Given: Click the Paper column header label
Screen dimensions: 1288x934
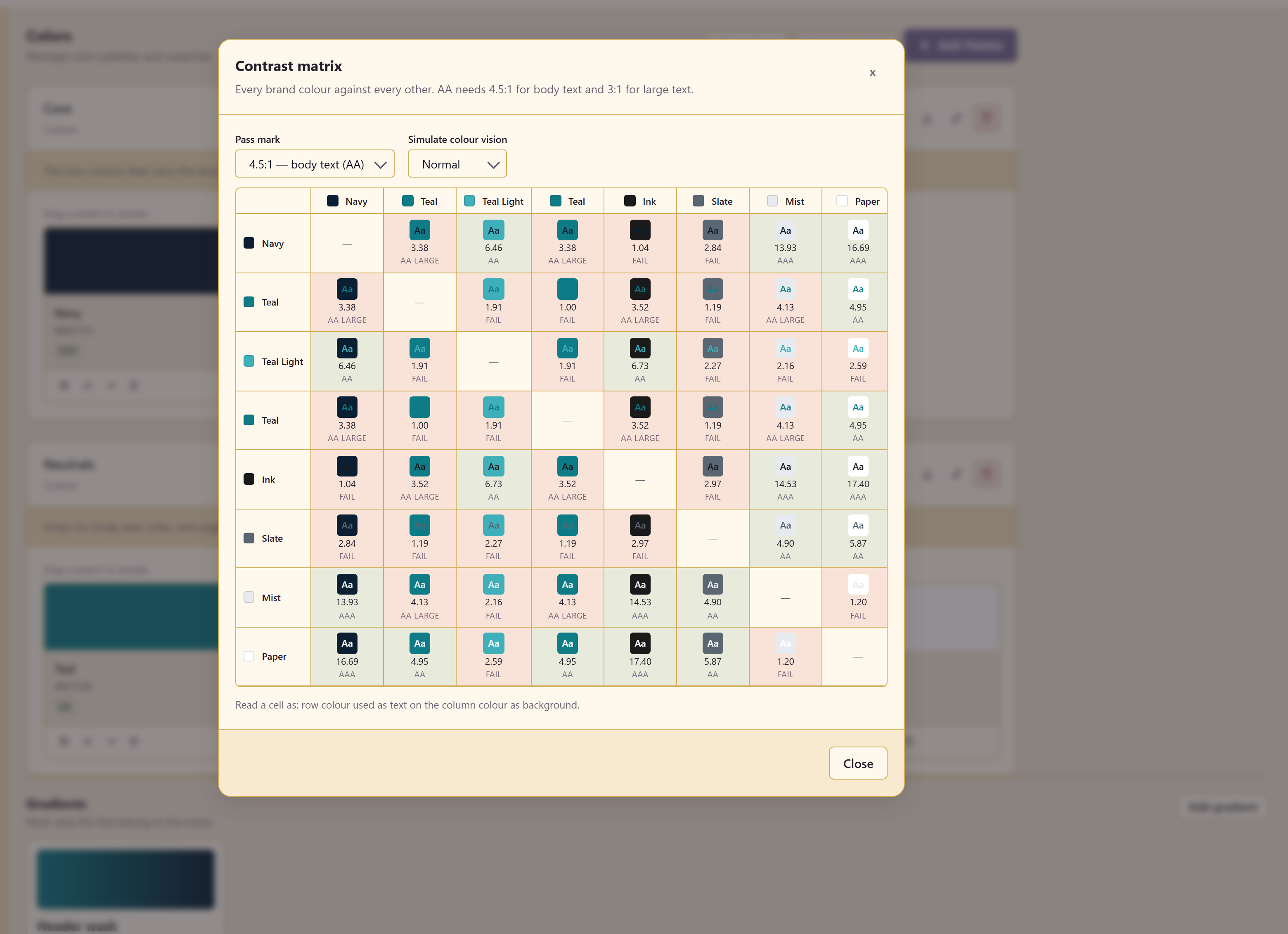Looking at the screenshot, I should pyautogui.click(x=867, y=201).
